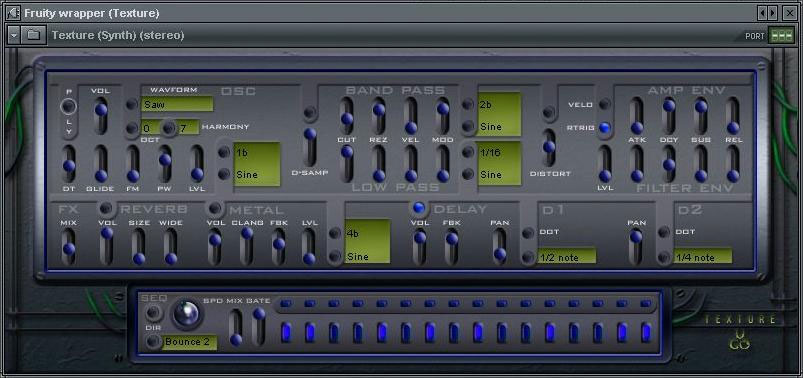This screenshot has width=803, height=378.
Task: Adjust the PW pulse width slider
Action: tap(164, 163)
